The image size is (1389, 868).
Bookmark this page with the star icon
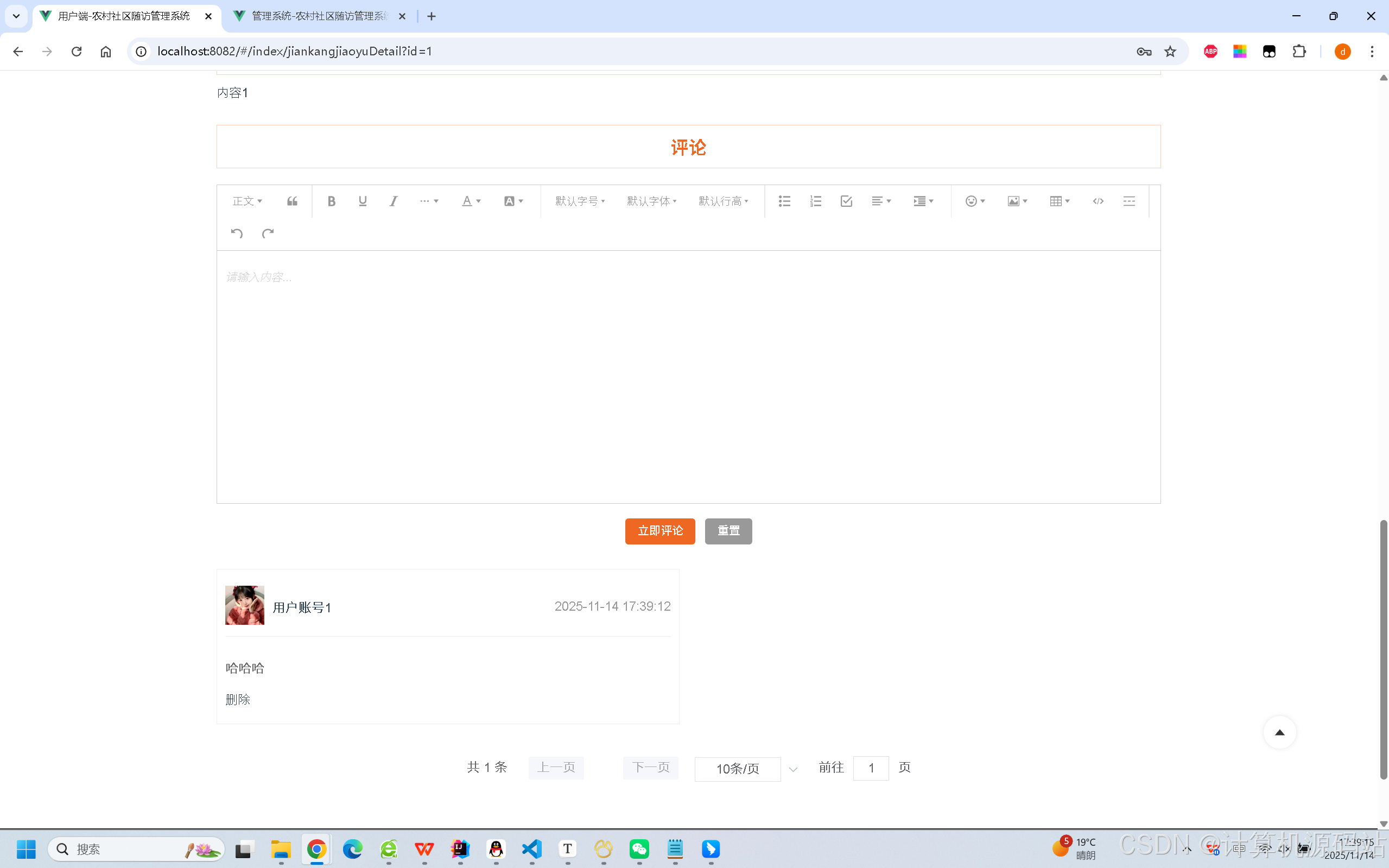tap(1170, 52)
